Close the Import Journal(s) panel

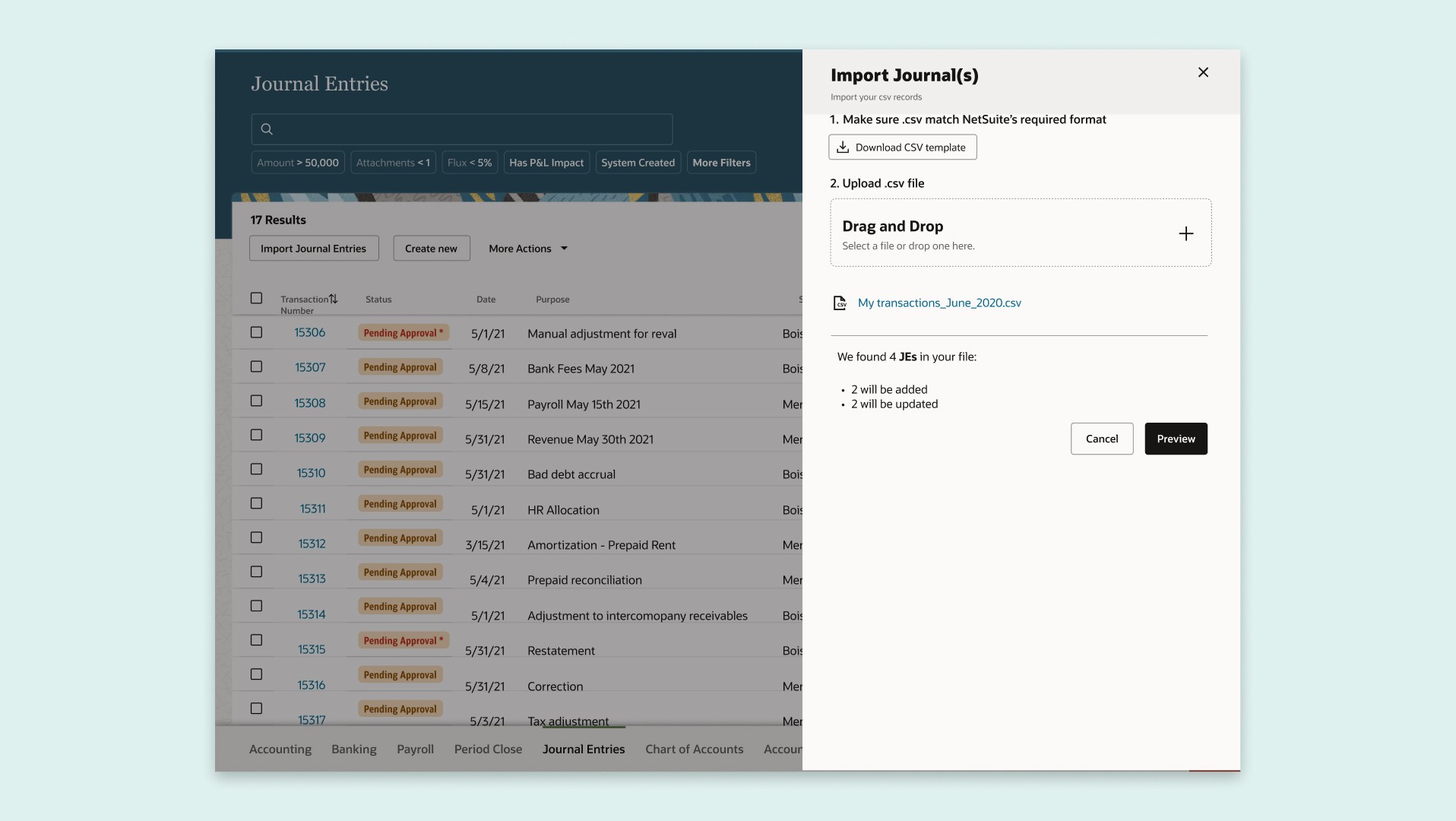(1203, 72)
